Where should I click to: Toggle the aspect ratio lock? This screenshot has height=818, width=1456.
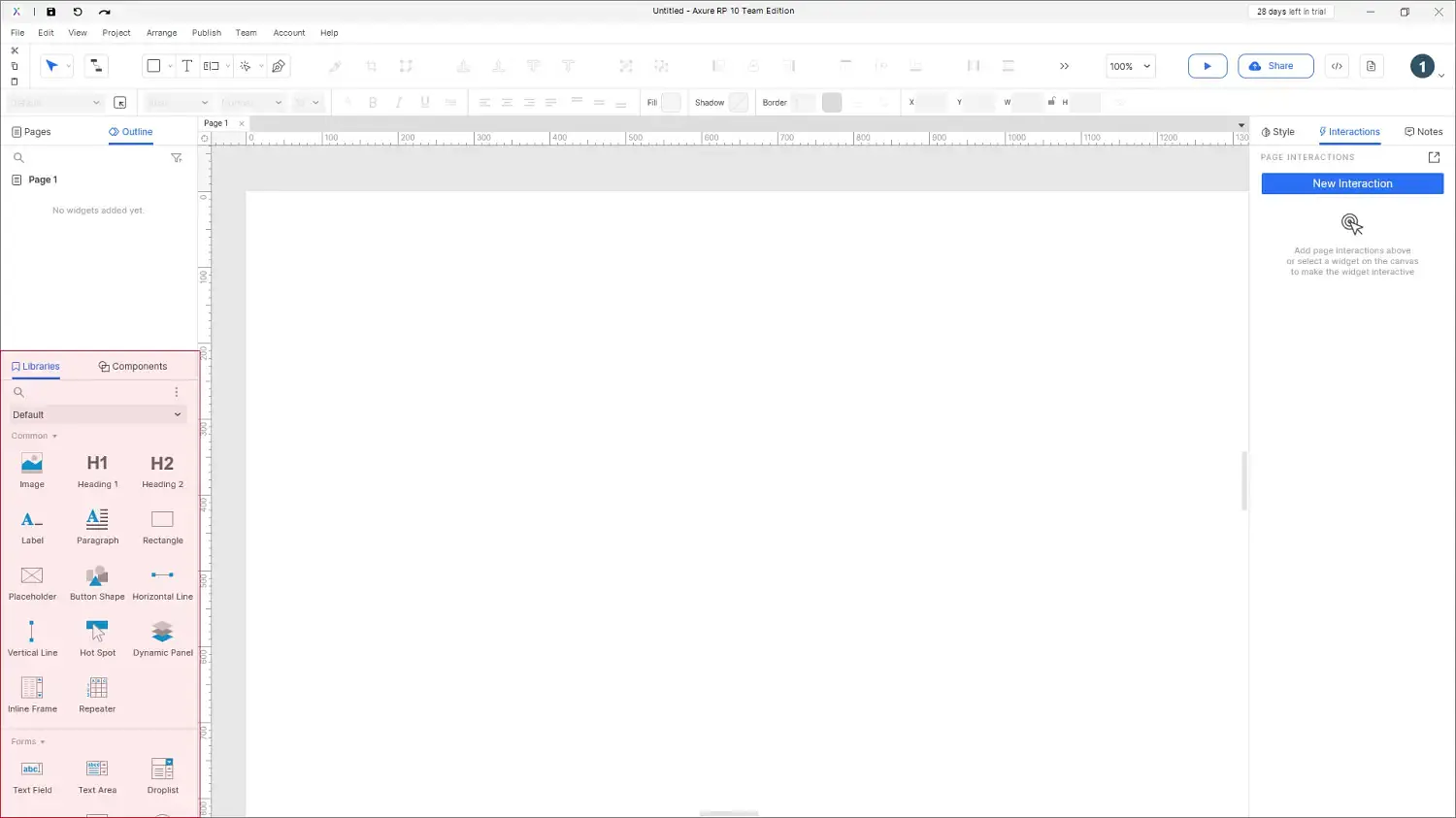1051,102
